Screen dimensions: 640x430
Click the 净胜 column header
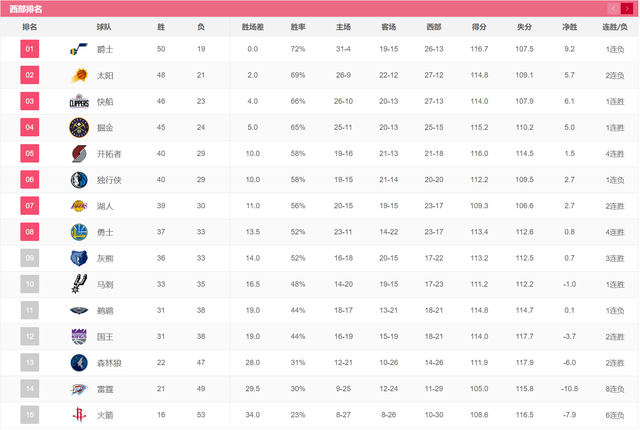pyautogui.click(x=569, y=27)
